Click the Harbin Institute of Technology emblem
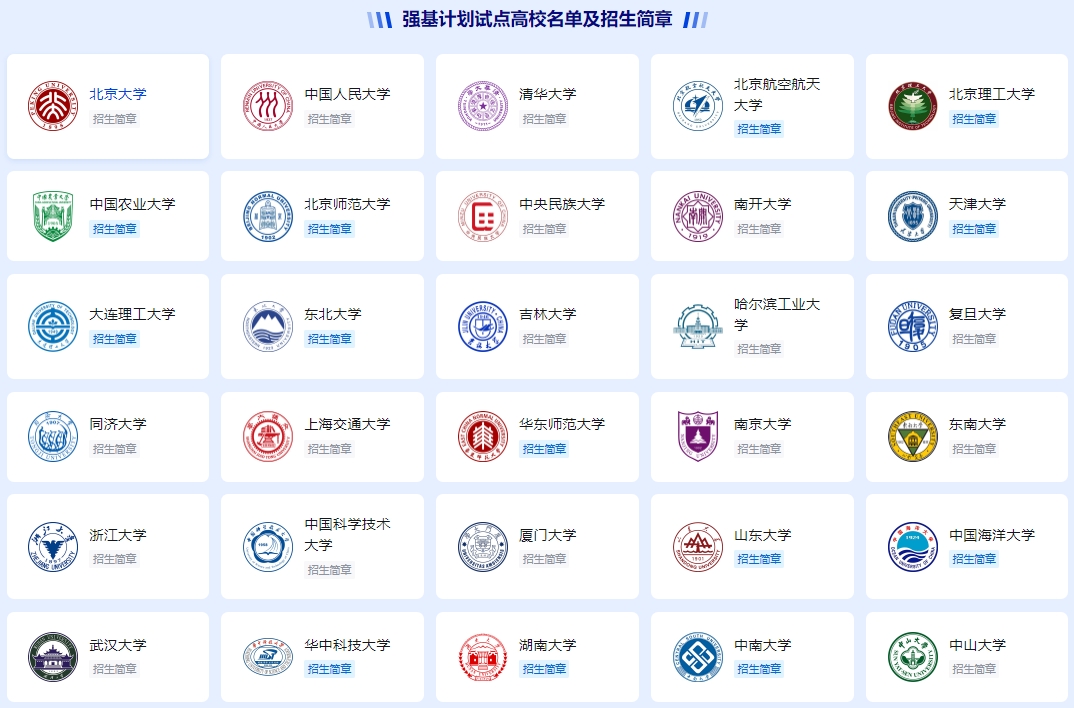The image size is (1074, 708). [697, 325]
